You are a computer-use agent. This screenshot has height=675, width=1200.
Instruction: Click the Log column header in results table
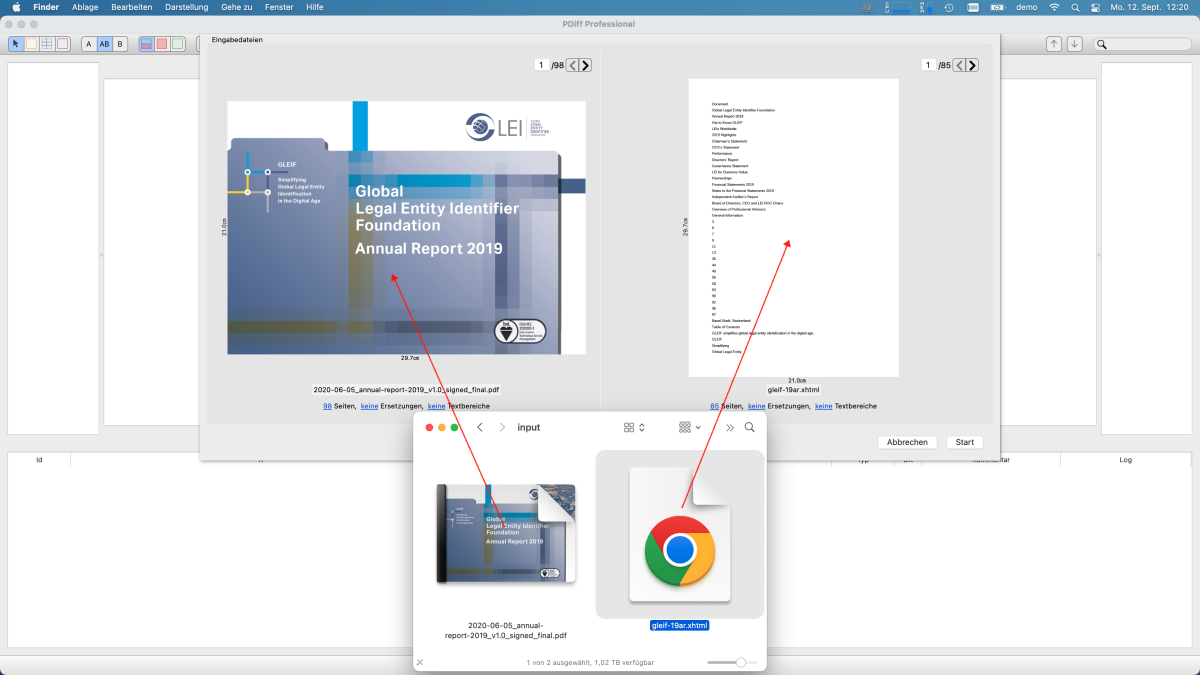tap(1125, 460)
